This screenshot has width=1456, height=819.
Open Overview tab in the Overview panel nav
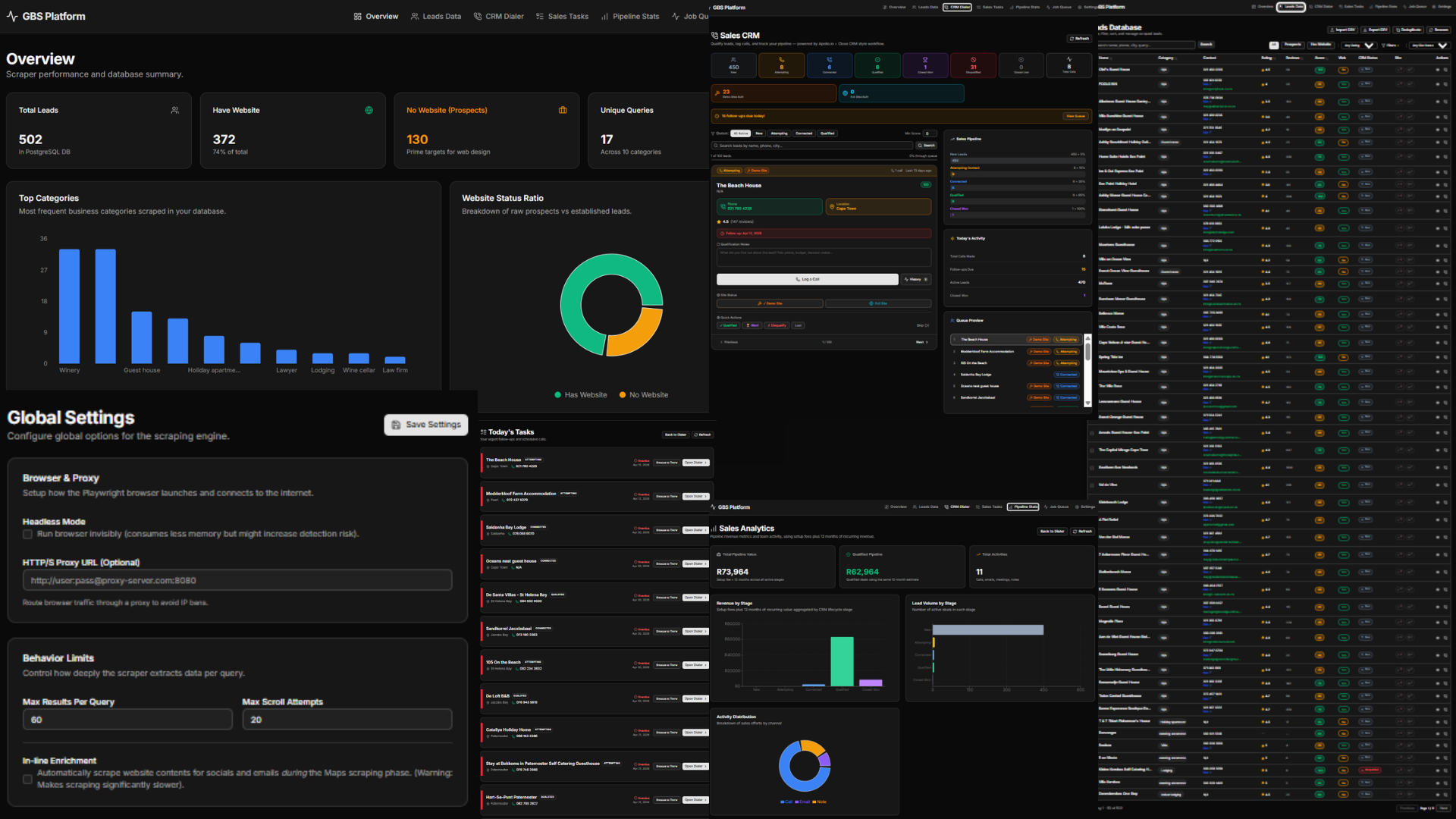pyautogui.click(x=376, y=16)
